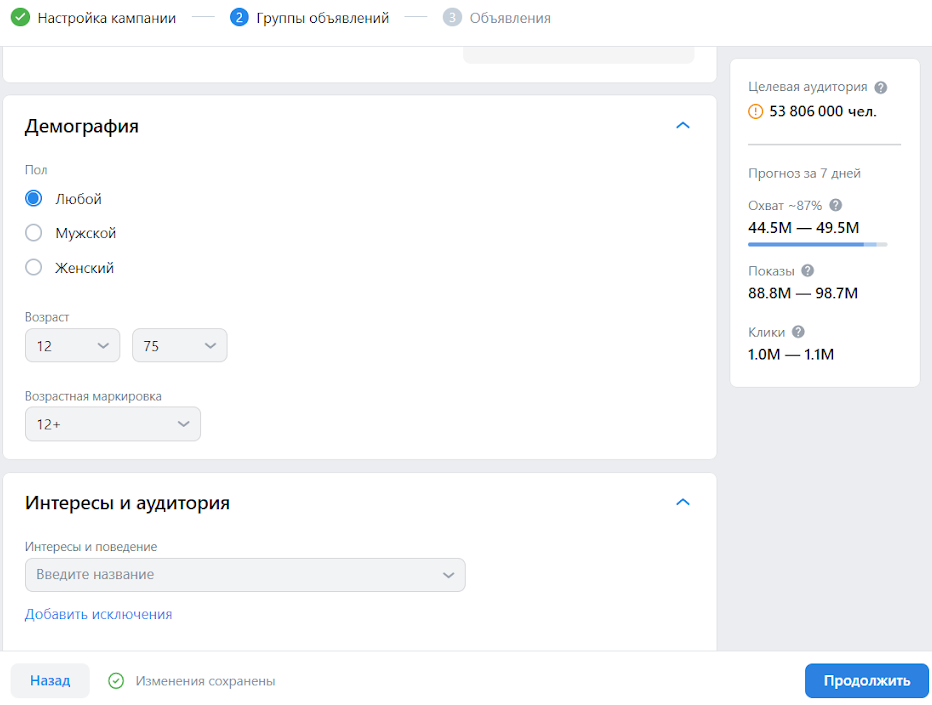Click help icon next to Показы
This screenshot has height=705, width=932.
(x=807, y=270)
